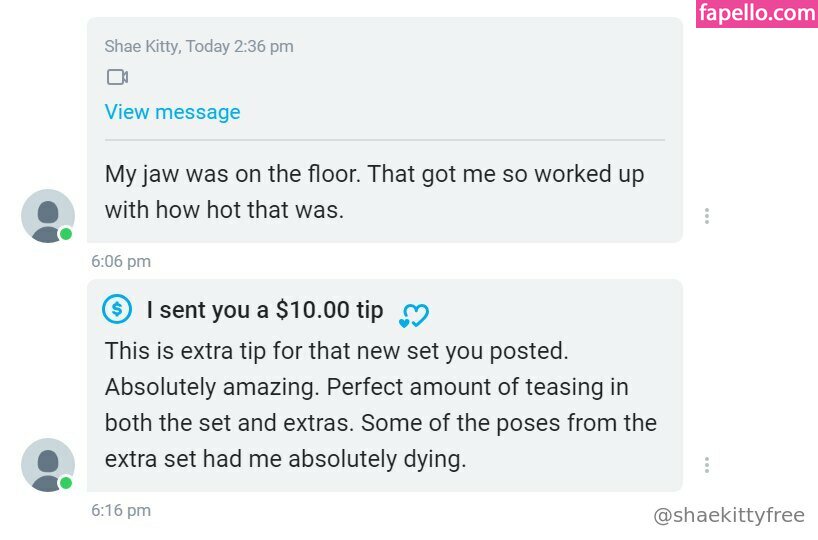Click the 'Shae Kitty' name in quoted header
This screenshot has width=818, height=540.
click(x=140, y=46)
